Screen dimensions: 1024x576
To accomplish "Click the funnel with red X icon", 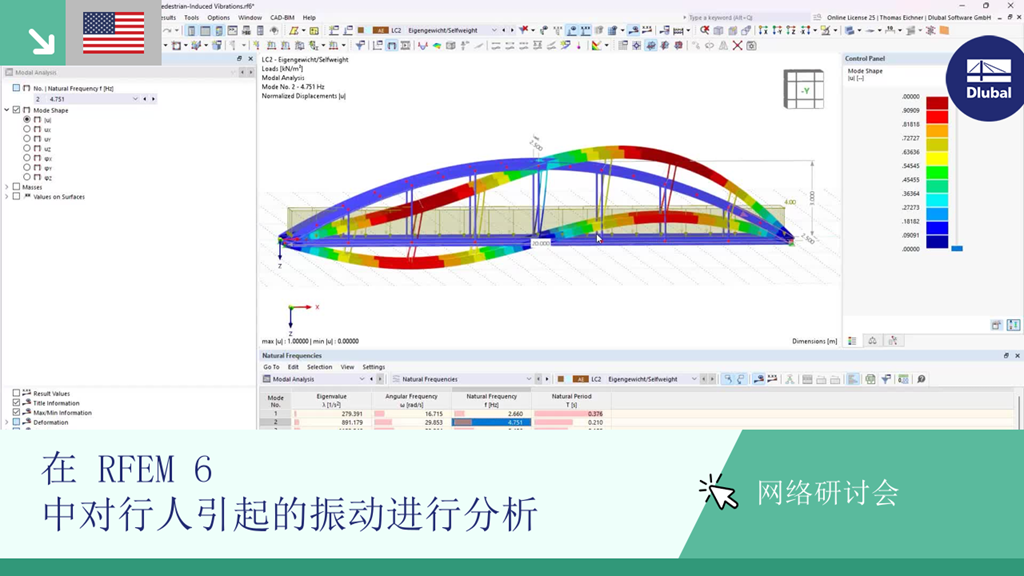I will pos(524,30).
